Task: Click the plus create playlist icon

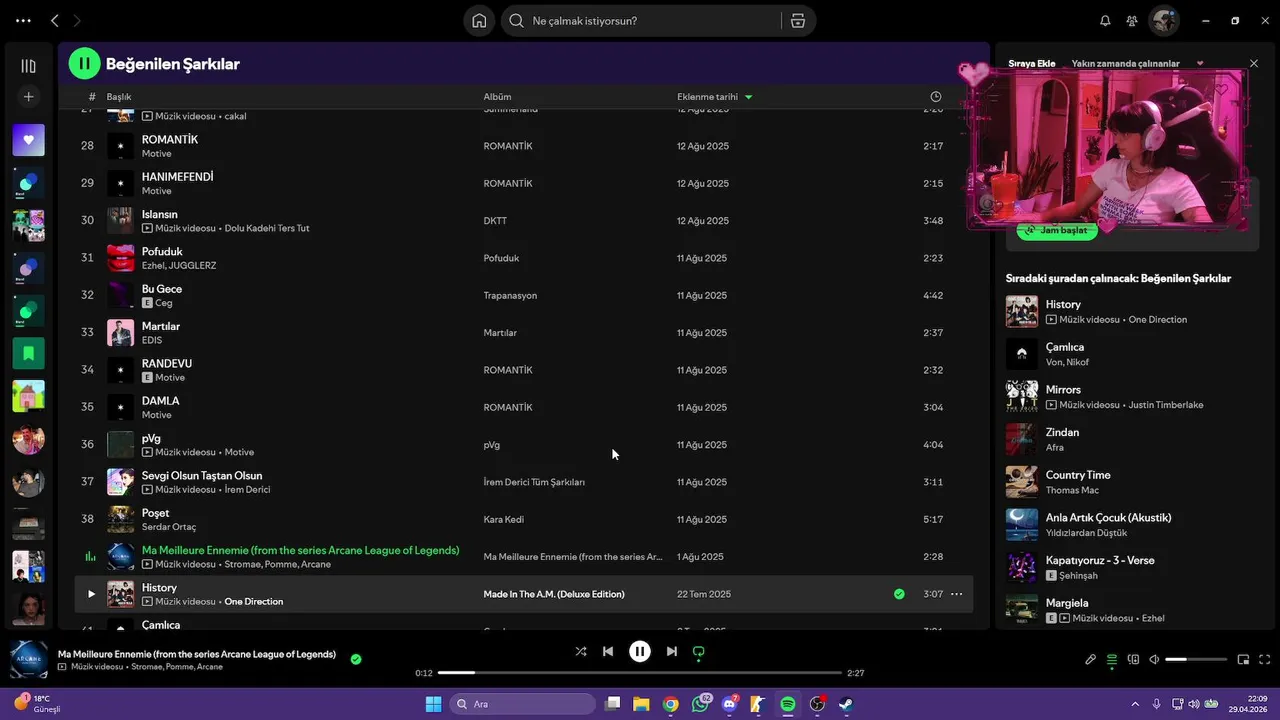Action: tap(28, 97)
